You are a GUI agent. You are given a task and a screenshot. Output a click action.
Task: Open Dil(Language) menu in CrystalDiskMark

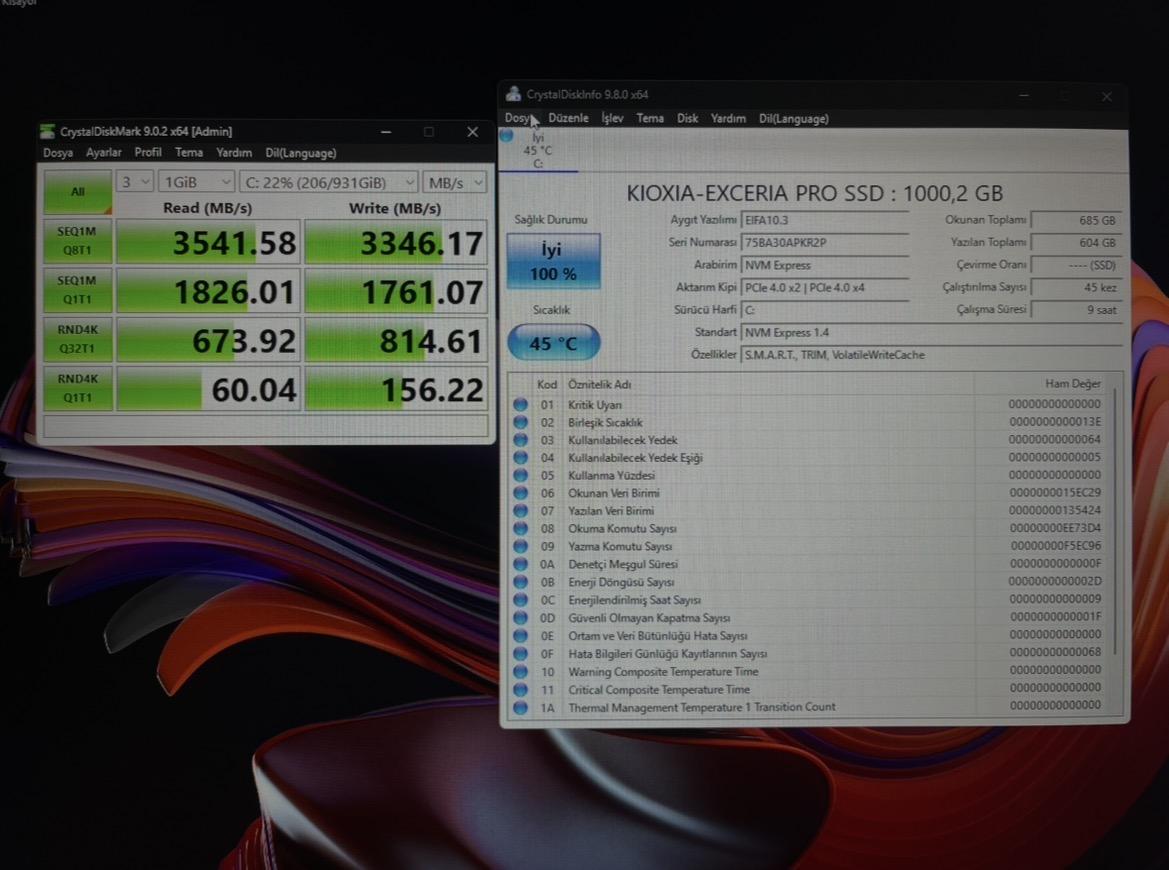click(x=300, y=153)
